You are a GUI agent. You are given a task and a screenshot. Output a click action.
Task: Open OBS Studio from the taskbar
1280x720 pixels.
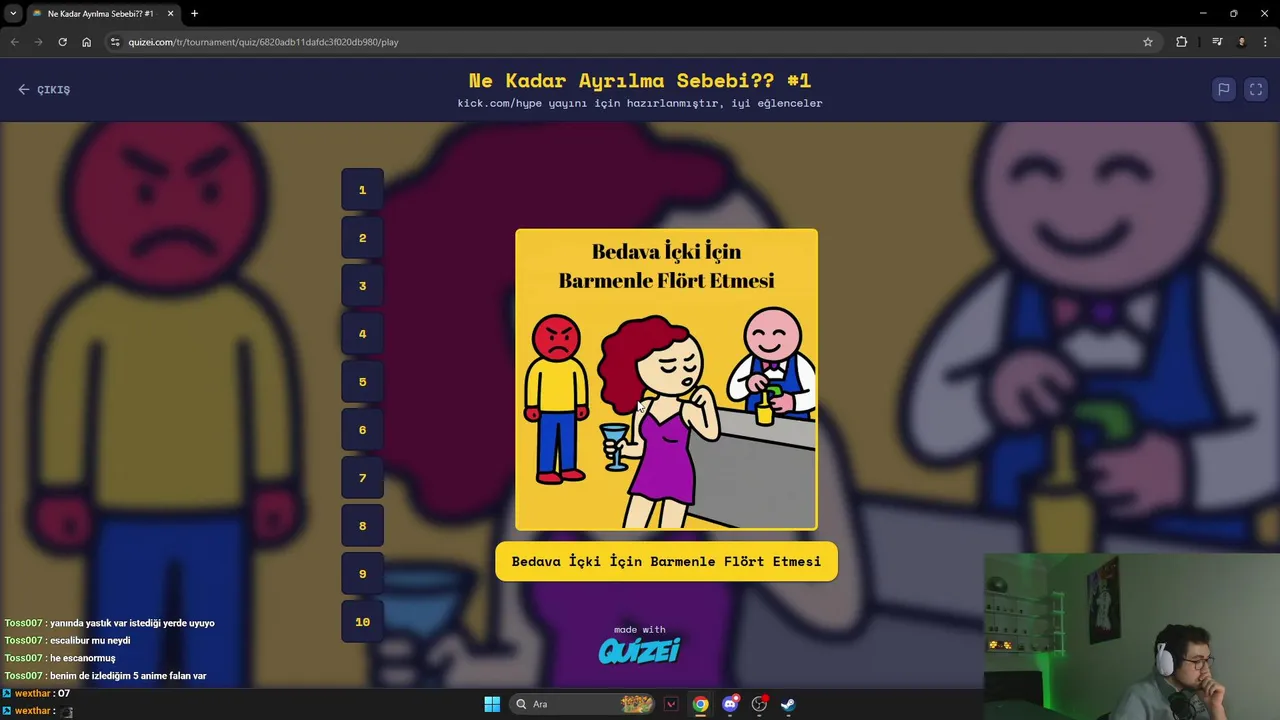tap(759, 704)
